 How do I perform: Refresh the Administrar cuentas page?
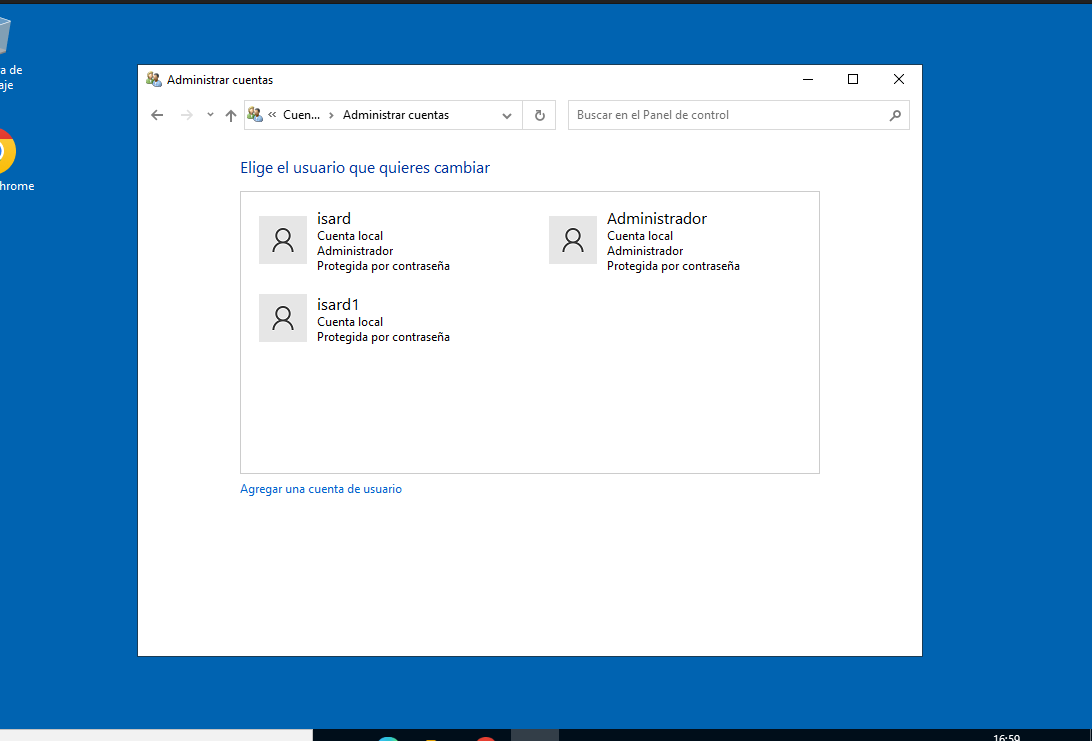[539, 115]
